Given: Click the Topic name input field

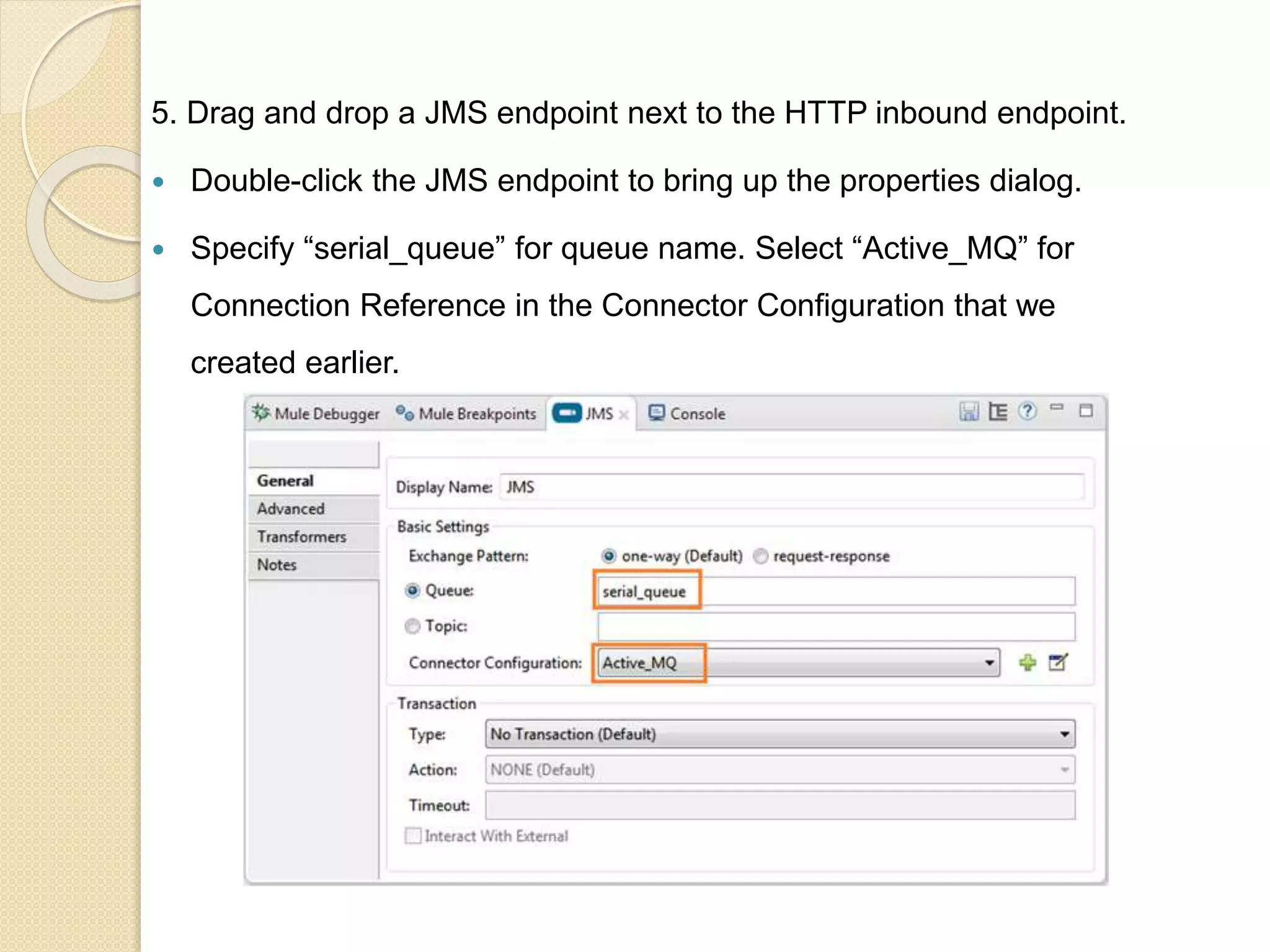Looking at the screenshot, I should point(836,627).
